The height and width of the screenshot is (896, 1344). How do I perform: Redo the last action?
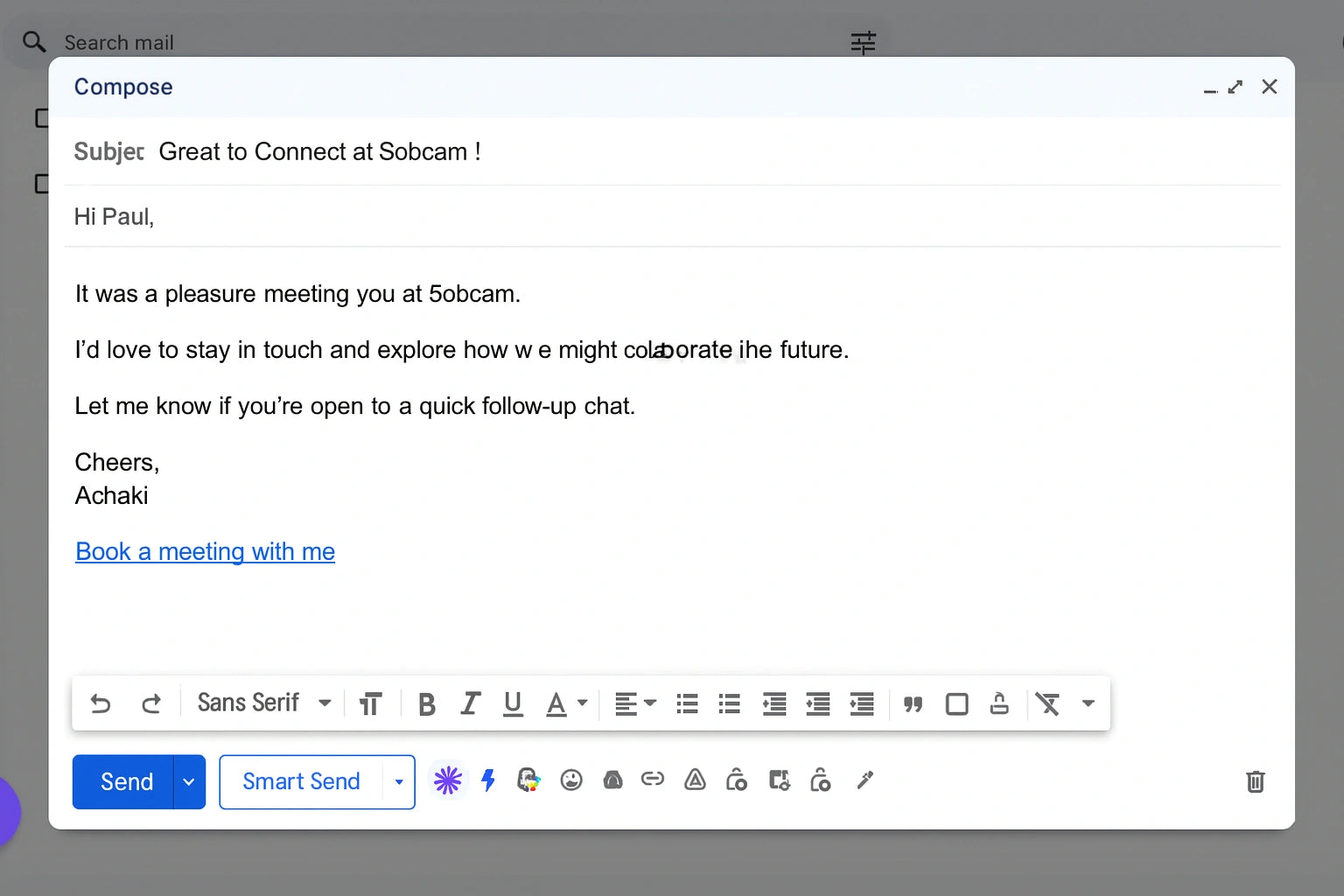[x=151, y=703]
